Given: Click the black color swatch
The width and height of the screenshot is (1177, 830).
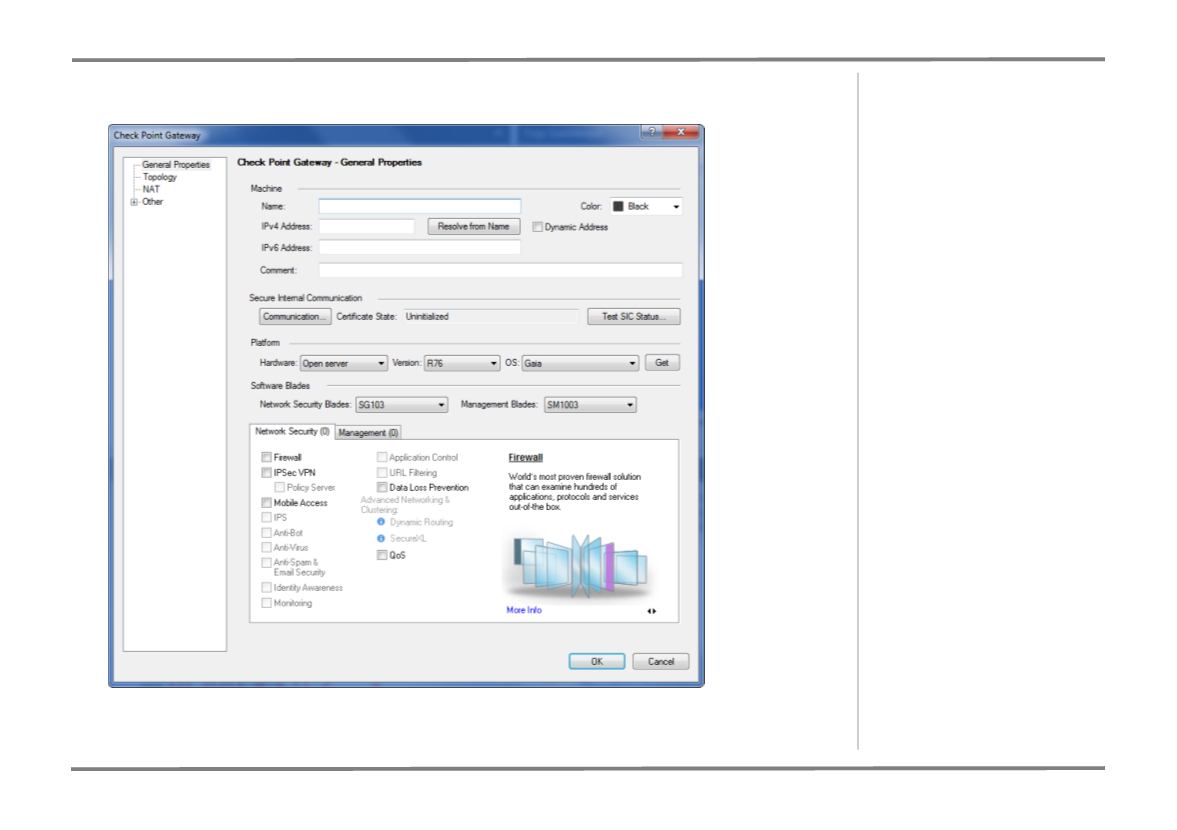Looking at the screenshot, I should point(619,206).
